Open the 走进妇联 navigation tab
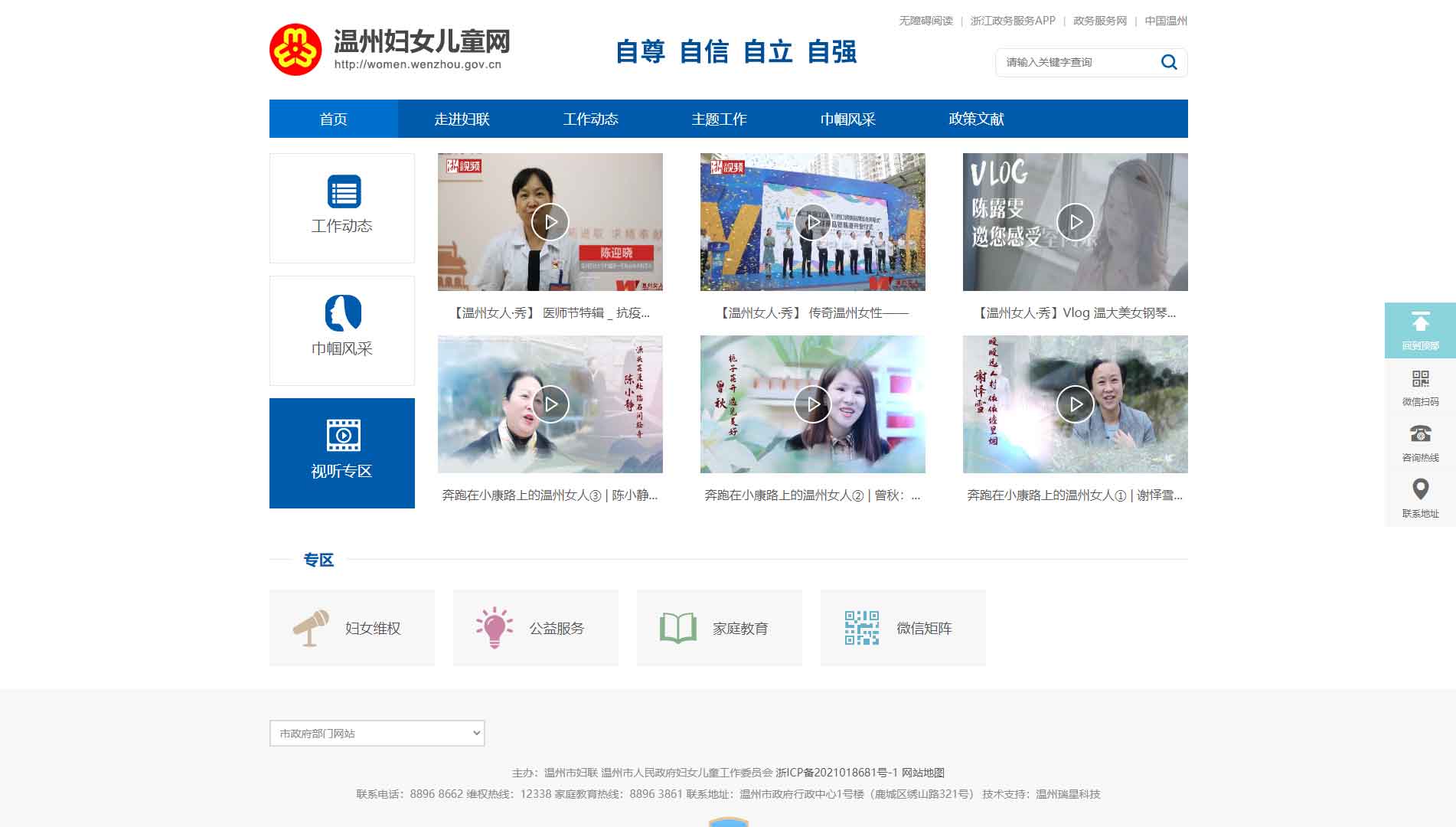This screenshot has height=827, width=1456. tap(462, 119)
